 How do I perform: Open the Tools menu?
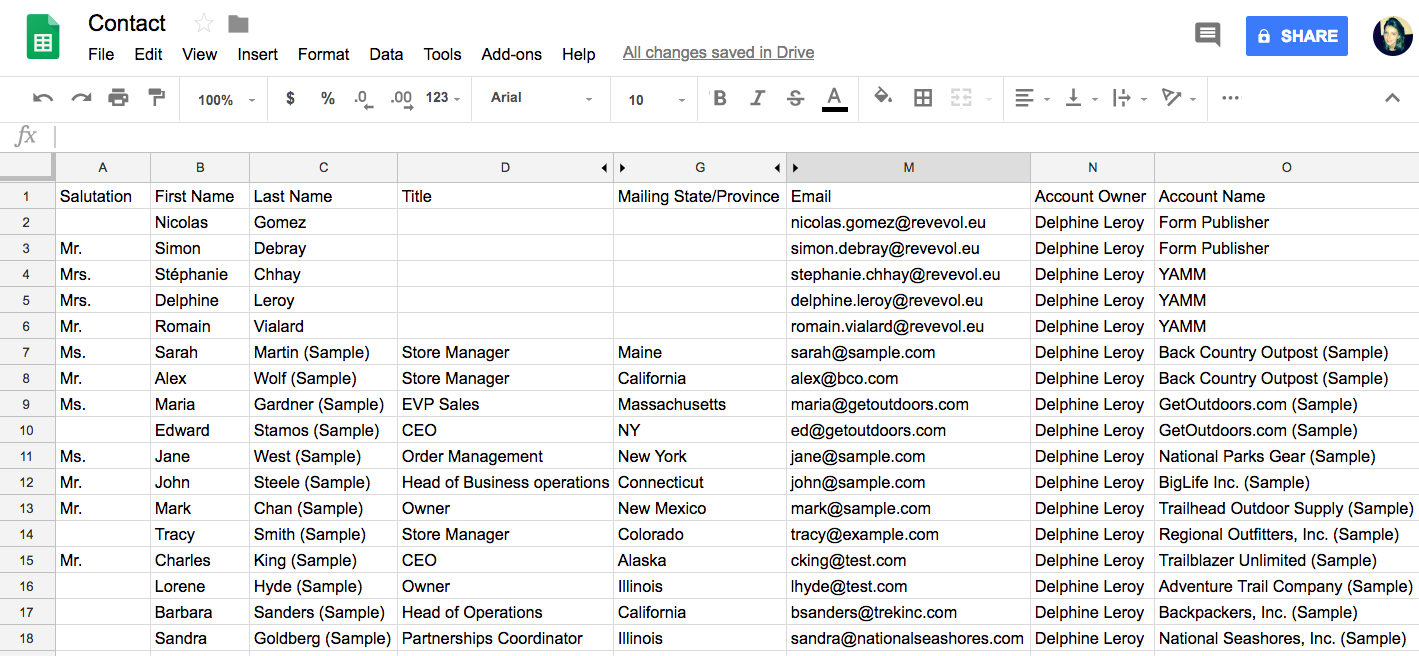tap(442, 54)
